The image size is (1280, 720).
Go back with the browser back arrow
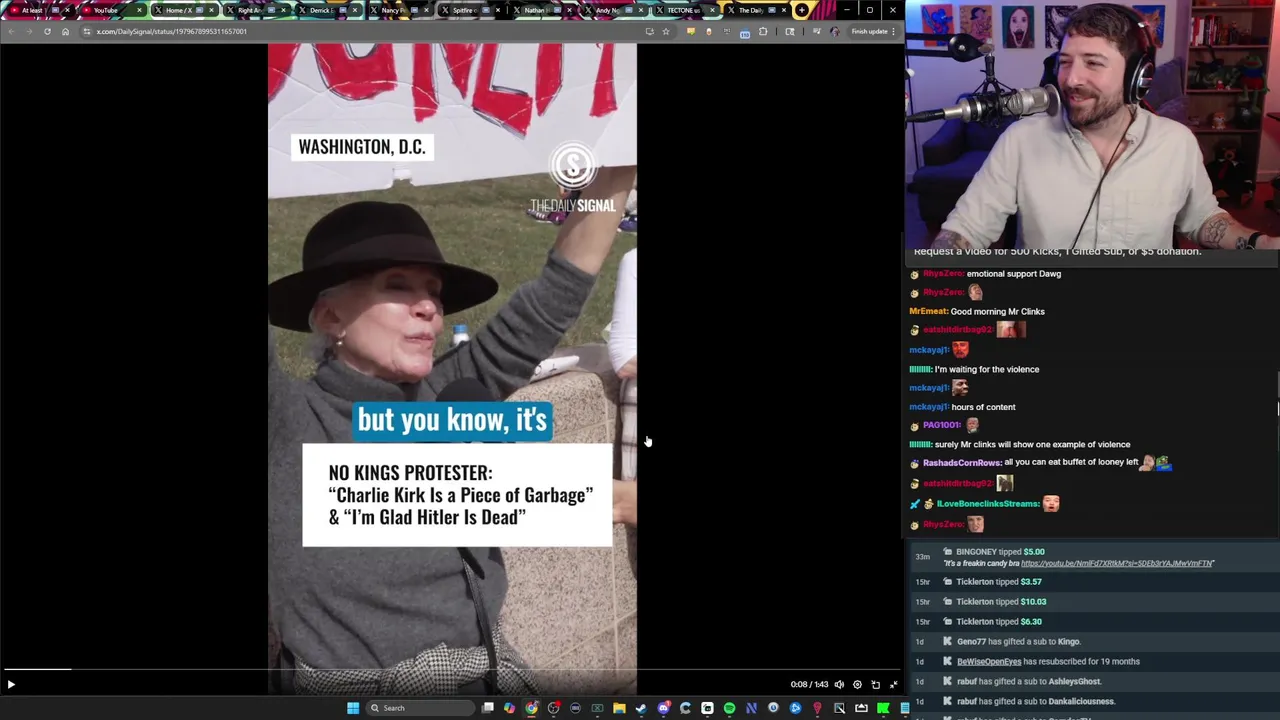tap(11, 31)
